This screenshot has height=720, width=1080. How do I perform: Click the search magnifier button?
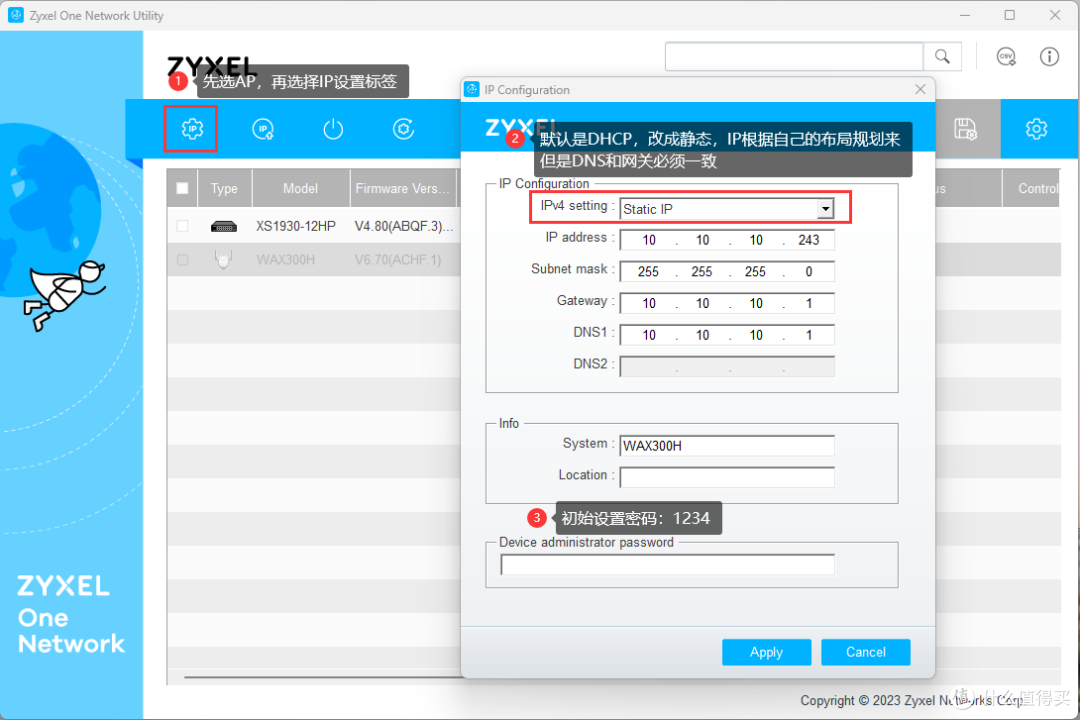click(941, 56)
